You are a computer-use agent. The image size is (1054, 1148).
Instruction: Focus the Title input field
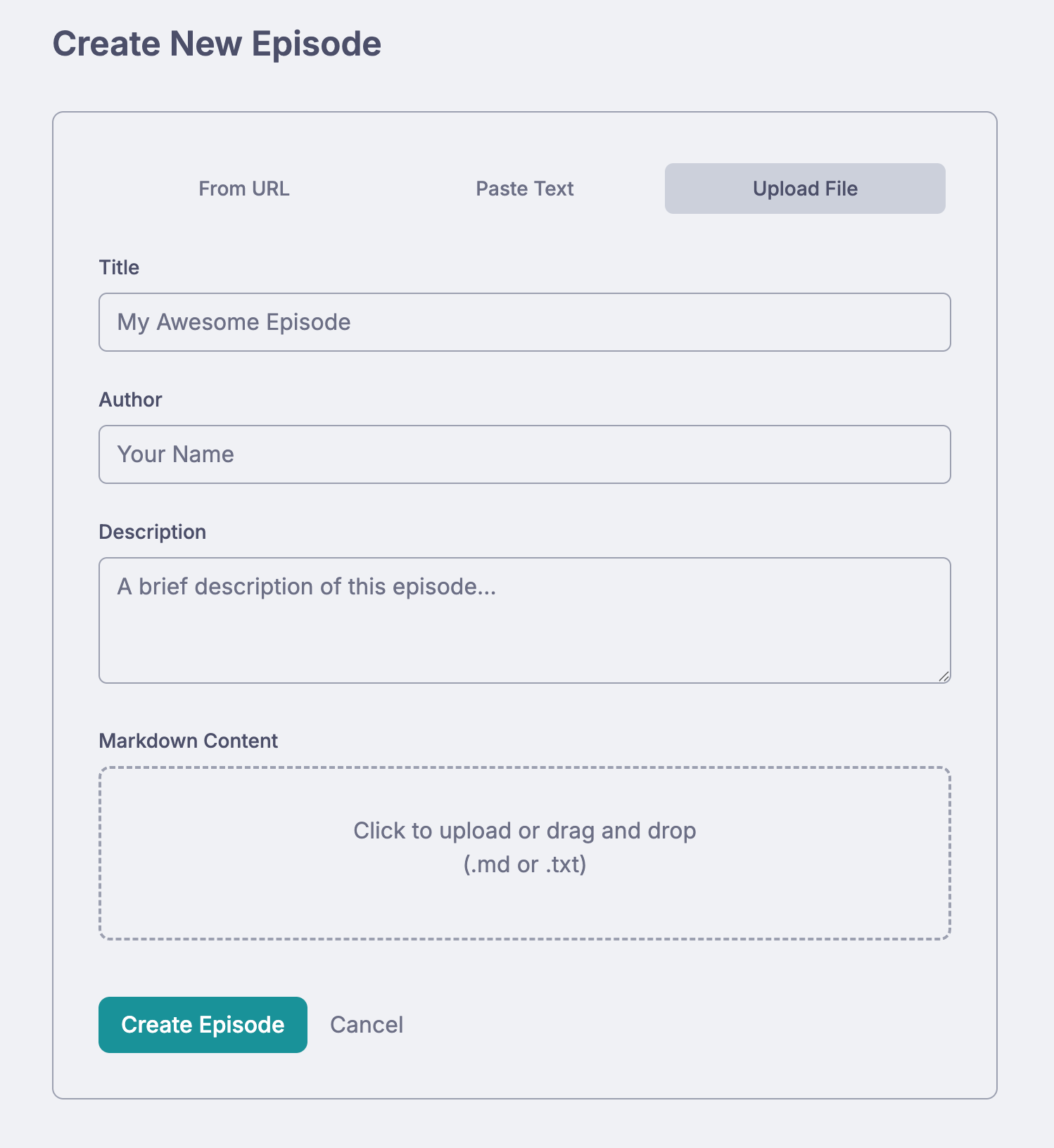(524, 322)
